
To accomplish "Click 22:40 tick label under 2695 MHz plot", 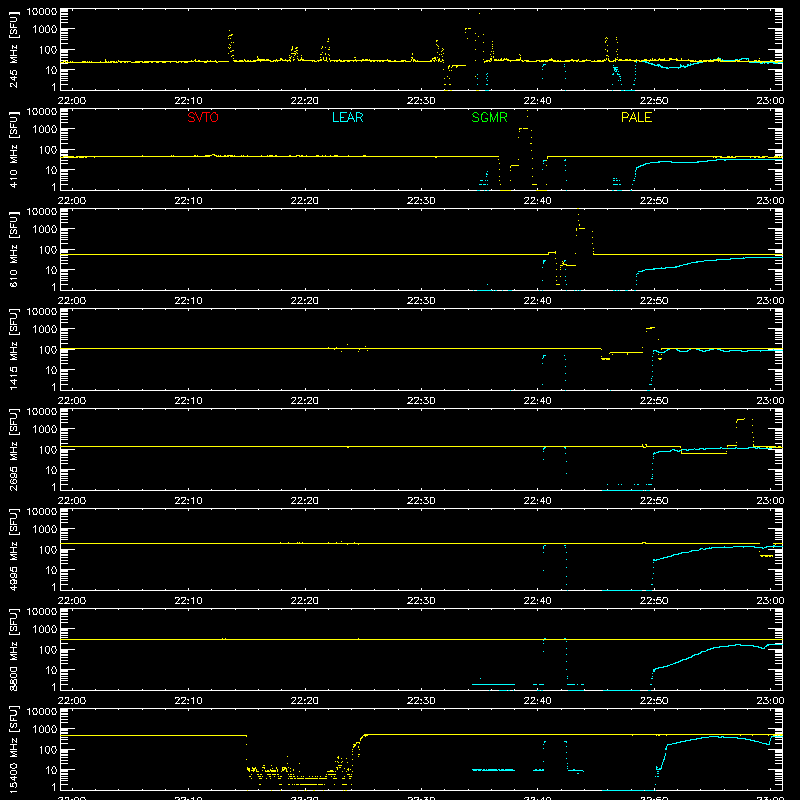I will pyautogui.click(x=537, y=501).
